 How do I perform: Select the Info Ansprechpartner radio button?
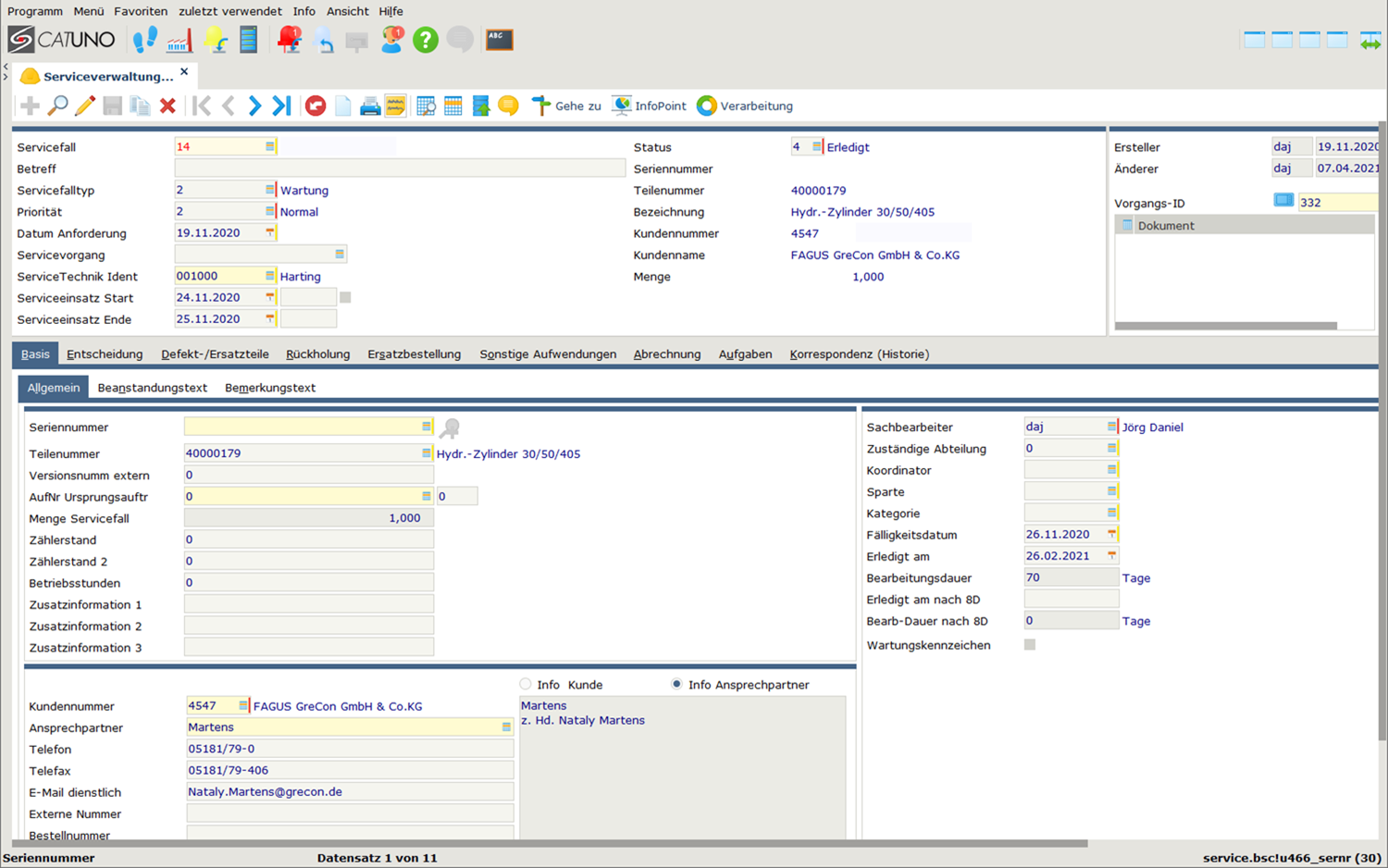(676, 685)
